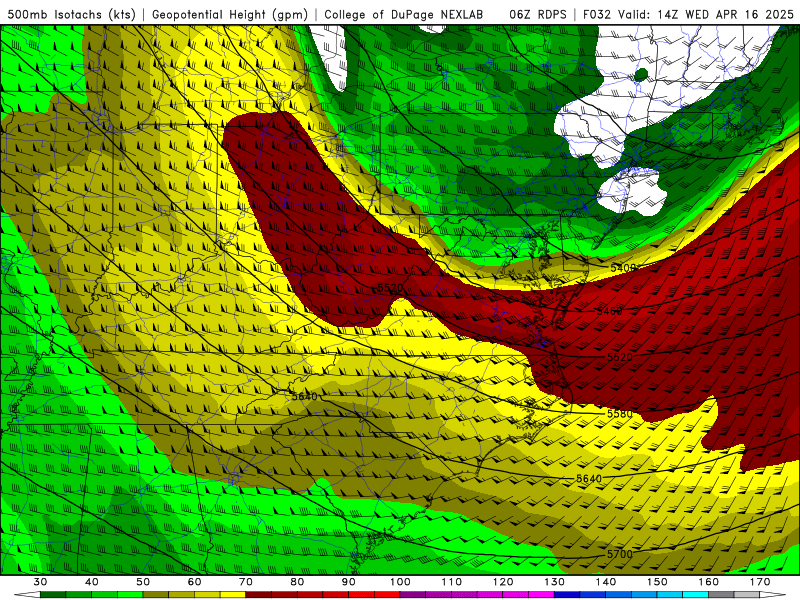Click the 5580 height contour label
The height and width of the screenshot is (600, 800).
pyautogui.click(x=620, y=414)
